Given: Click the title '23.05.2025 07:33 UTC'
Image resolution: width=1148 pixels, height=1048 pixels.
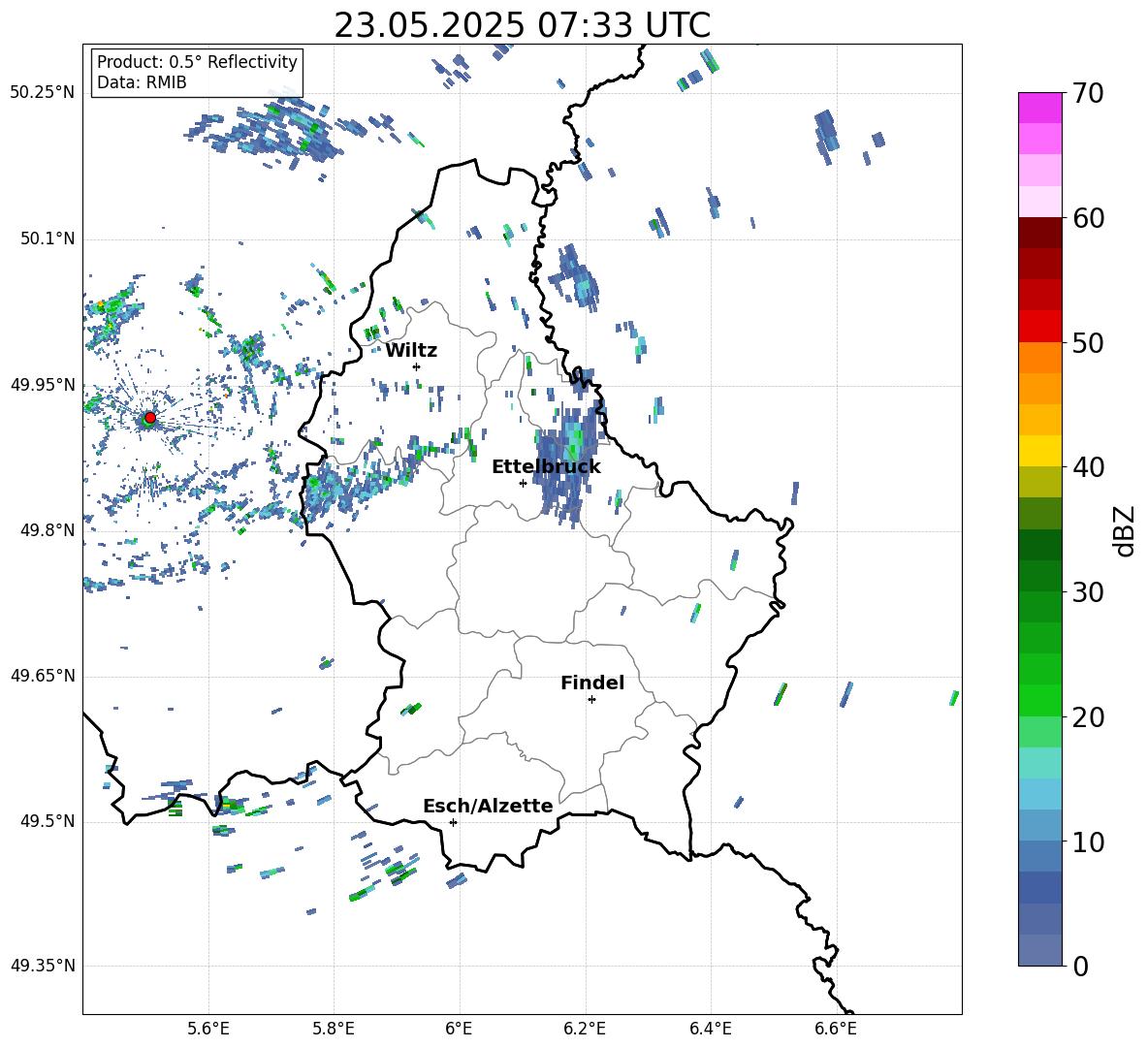Looking at the screenshot, I should tap(522, 25).
